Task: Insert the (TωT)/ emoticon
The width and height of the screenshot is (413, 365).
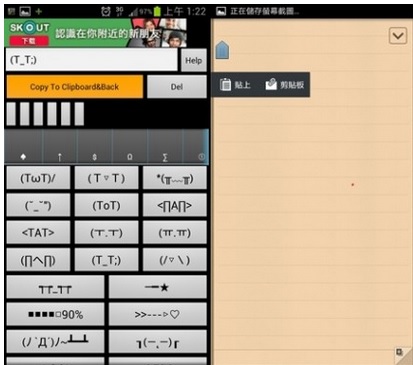Action: coord(38,178)
